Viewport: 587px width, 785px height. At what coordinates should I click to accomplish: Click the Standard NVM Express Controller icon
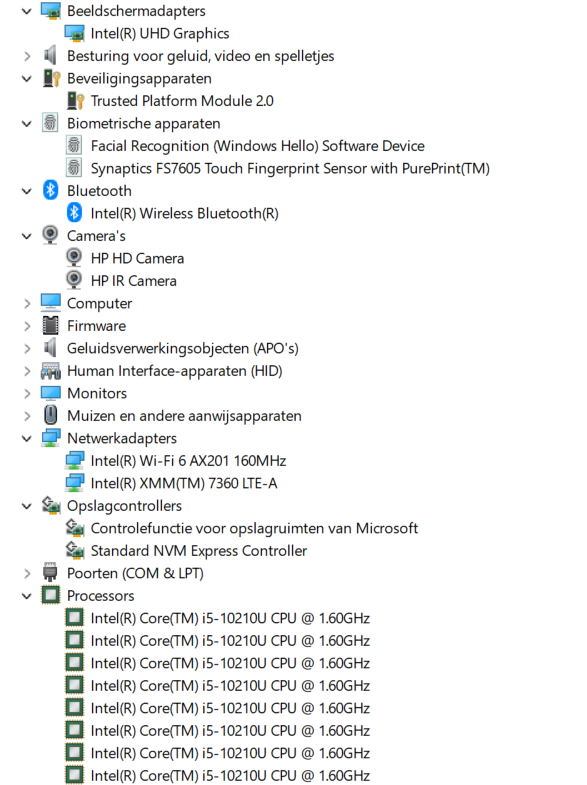pyautogui.click(x=75, y=550)
